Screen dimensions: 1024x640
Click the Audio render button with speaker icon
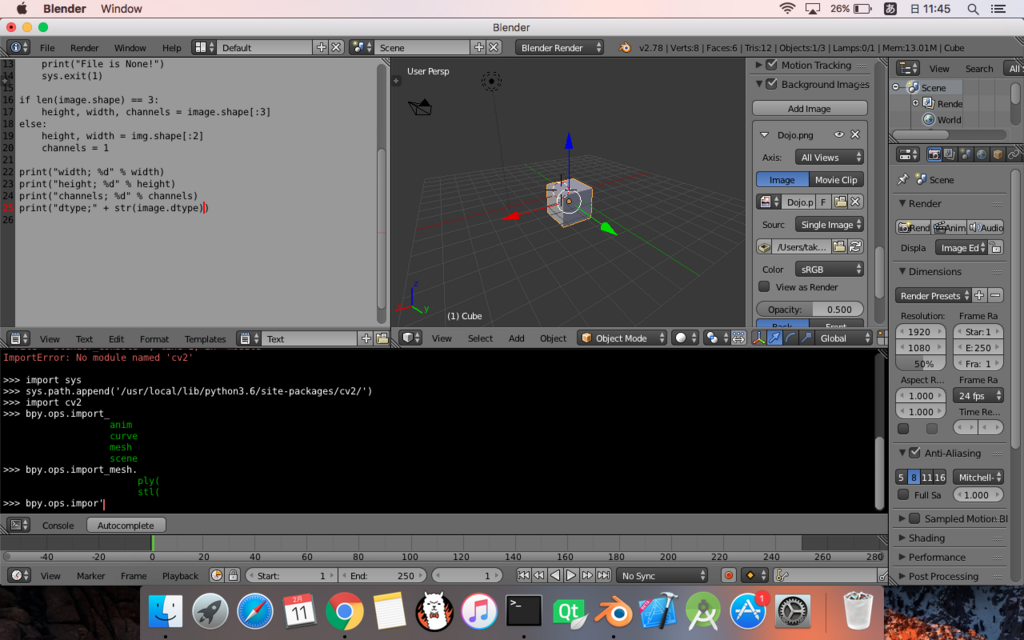point(987,228)
